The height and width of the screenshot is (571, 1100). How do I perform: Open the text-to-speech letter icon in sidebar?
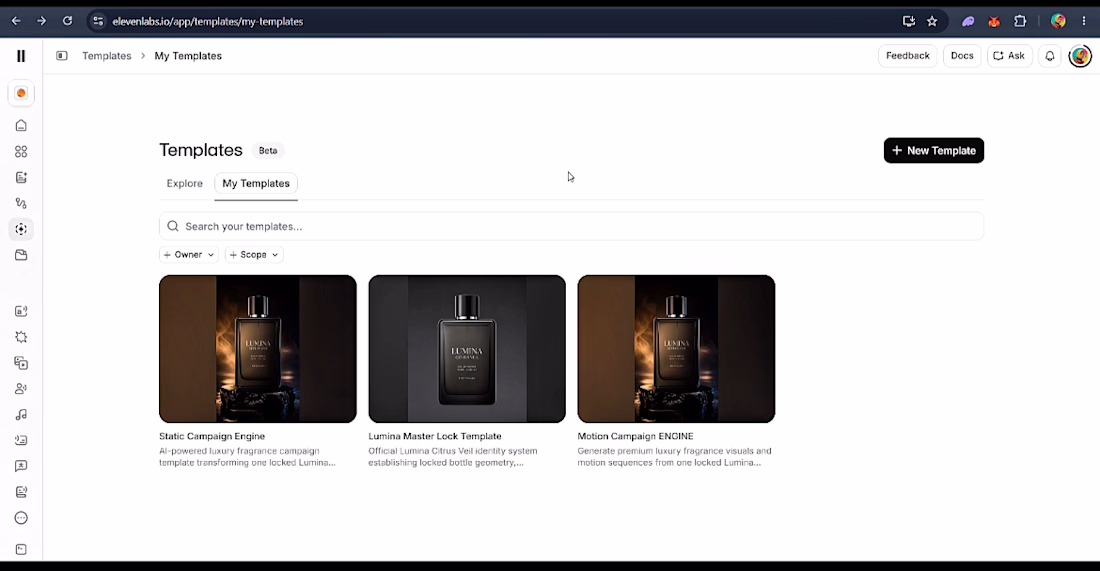21,311
